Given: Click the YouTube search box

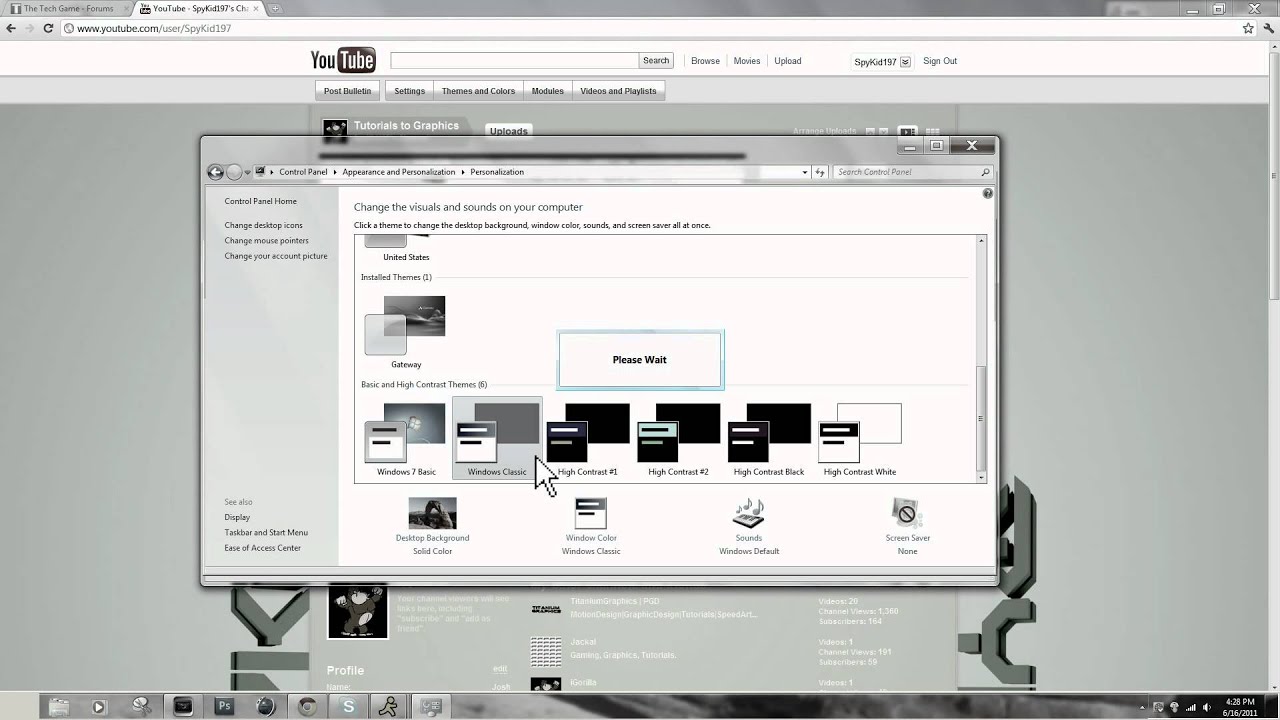Looking at the screenshot, I should tap(514, 60).
